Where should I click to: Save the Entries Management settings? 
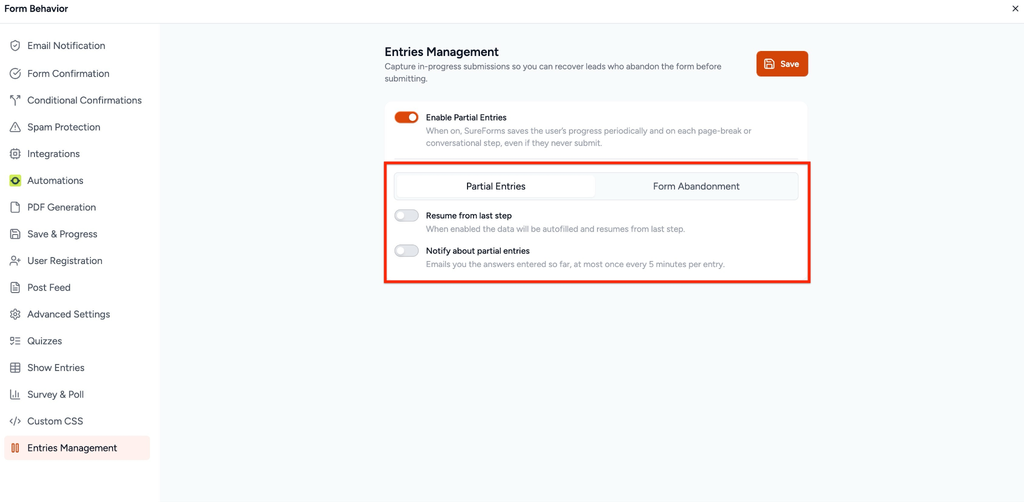pos(782,64)
